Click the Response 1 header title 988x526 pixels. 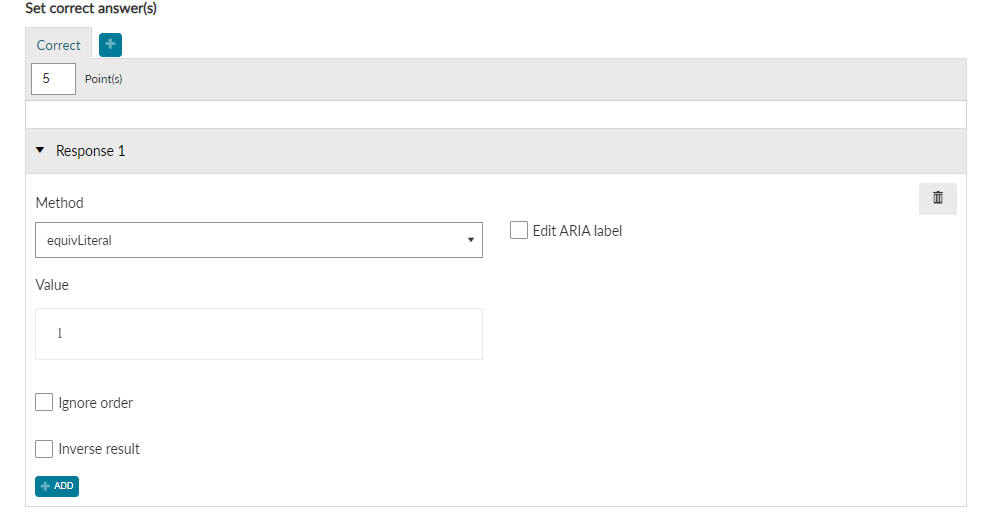pyautogui.click(x=91, y=151)
